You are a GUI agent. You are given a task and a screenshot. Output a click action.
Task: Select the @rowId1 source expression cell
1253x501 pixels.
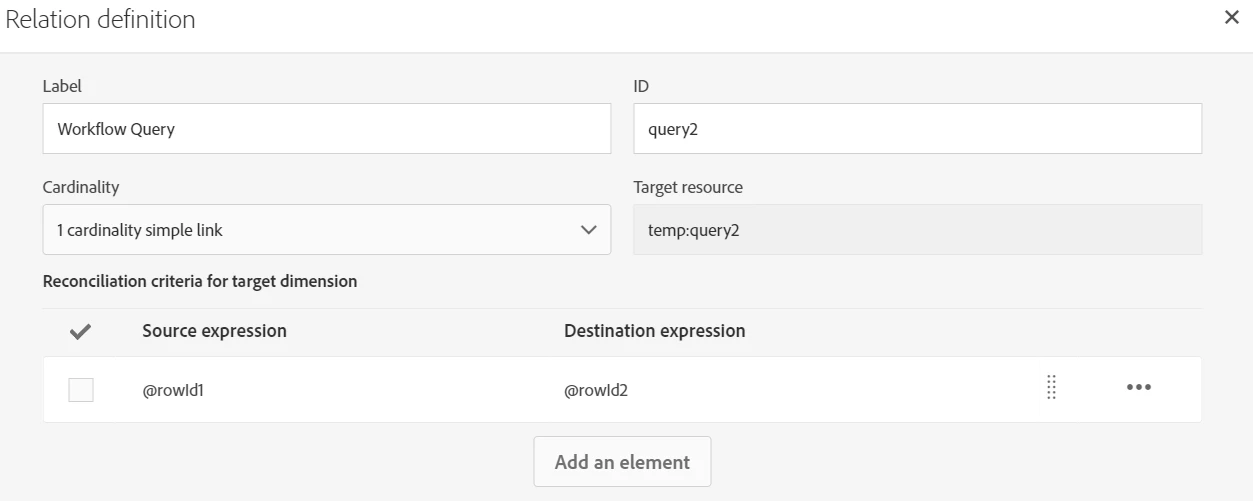pos(173,390)
